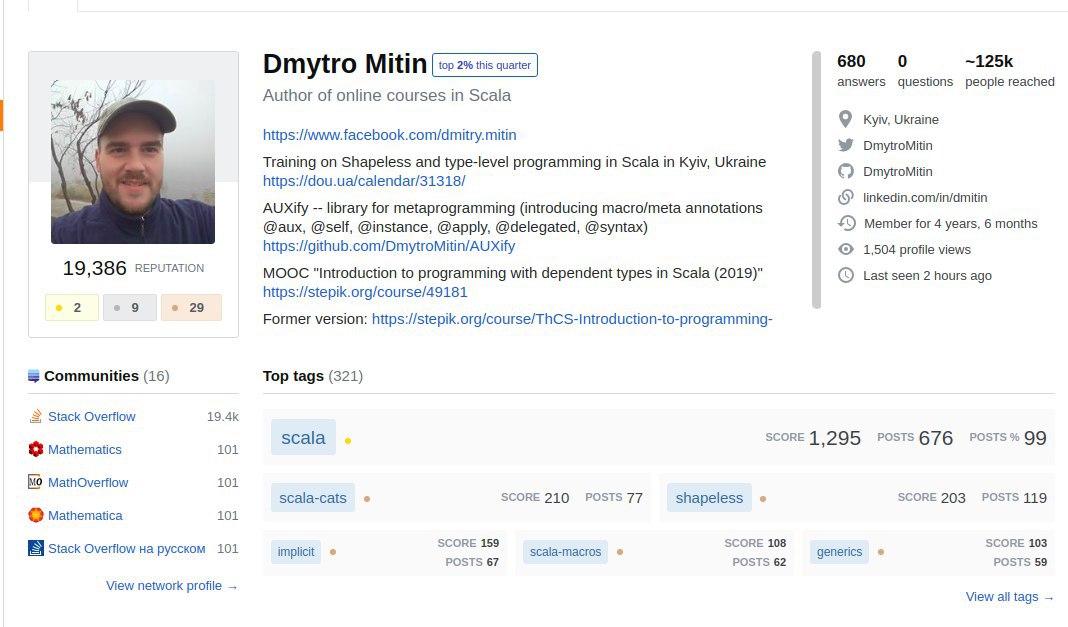The width and height of the screenshot is (1068, 627).
Task: Click the Top tags heading
Action: click(x=293, y=376)
